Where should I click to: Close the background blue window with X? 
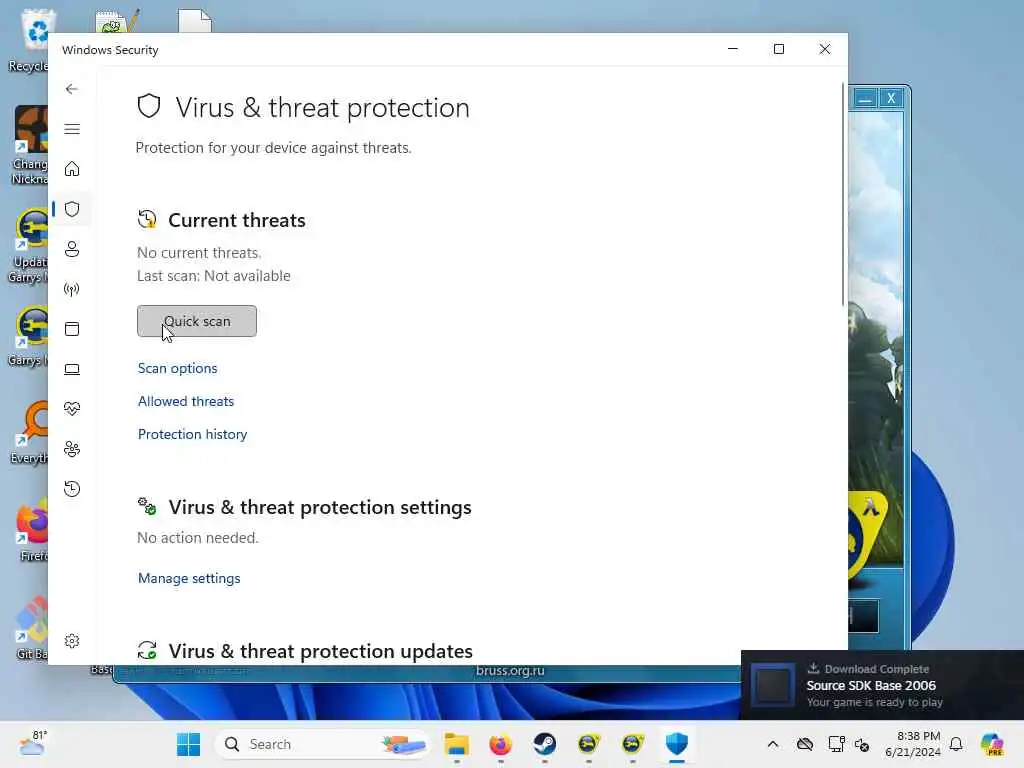891,99
